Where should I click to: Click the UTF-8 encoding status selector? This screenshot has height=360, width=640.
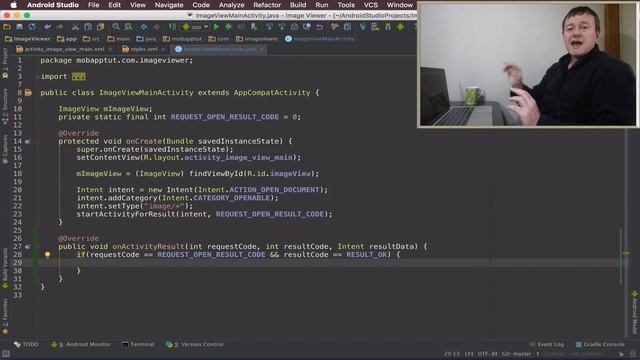coord(487,354)
